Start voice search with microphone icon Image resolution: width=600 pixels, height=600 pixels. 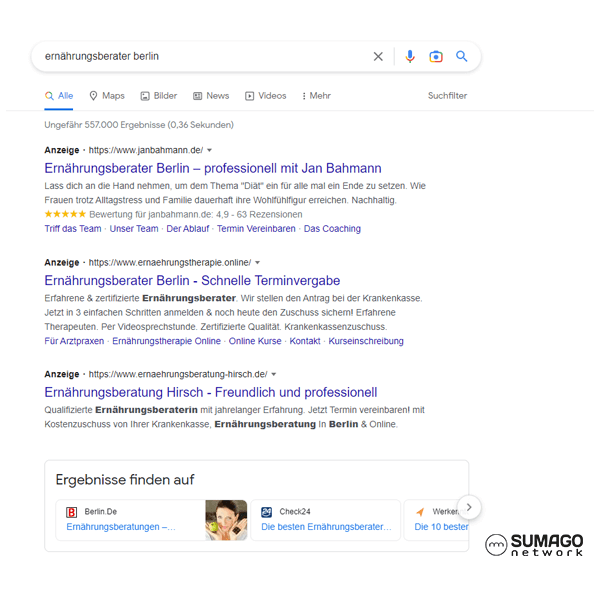(410, 57)
